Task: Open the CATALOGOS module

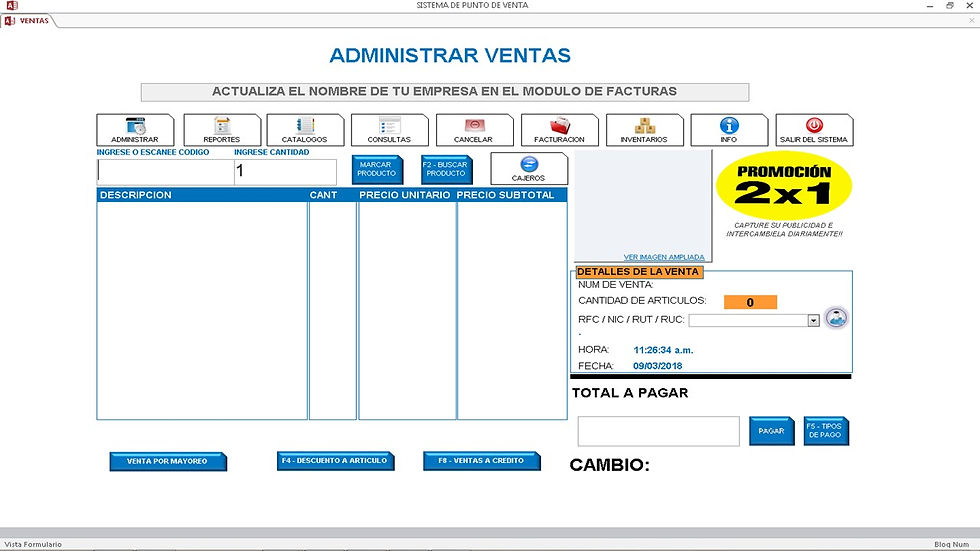Action: coord(305,130)
